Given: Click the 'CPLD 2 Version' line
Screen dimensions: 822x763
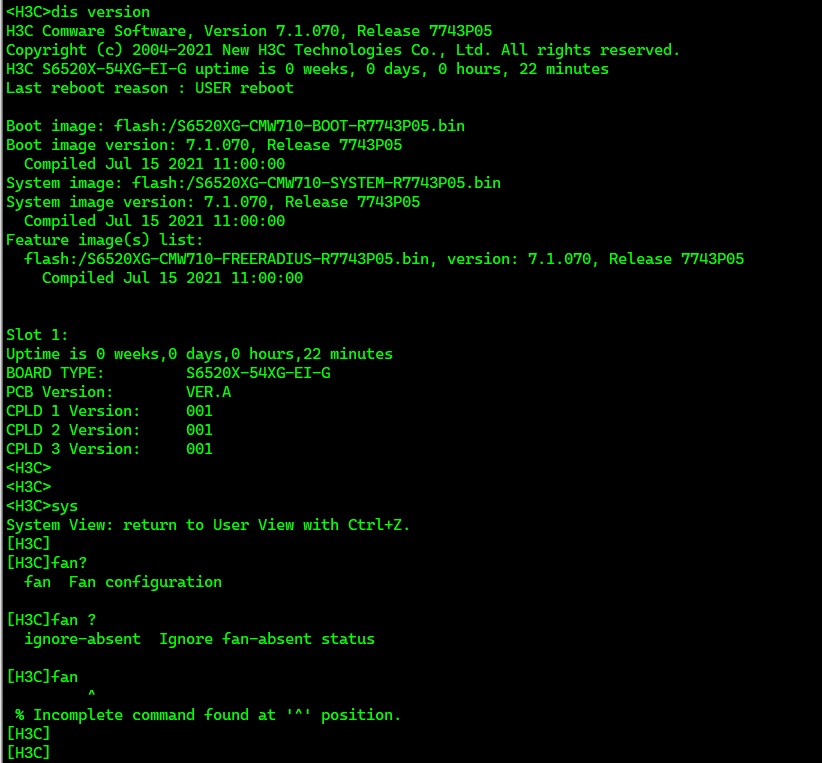Looking at the screenshot, I should point(108,430).
